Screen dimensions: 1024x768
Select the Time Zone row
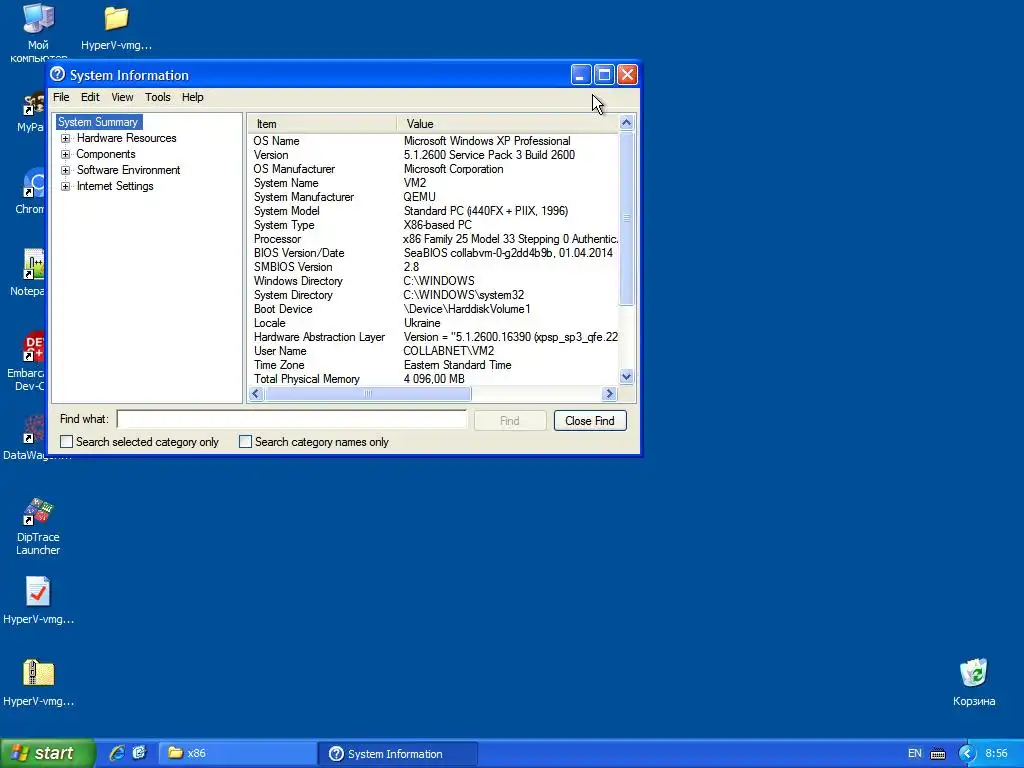point(433,365)
